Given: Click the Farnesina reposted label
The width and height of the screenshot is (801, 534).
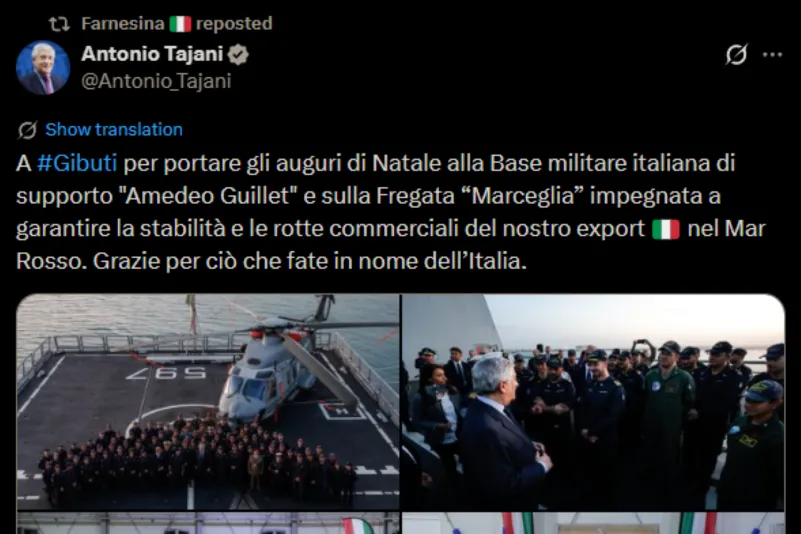Looking at the screenshot, I should (x=177, y=24).
